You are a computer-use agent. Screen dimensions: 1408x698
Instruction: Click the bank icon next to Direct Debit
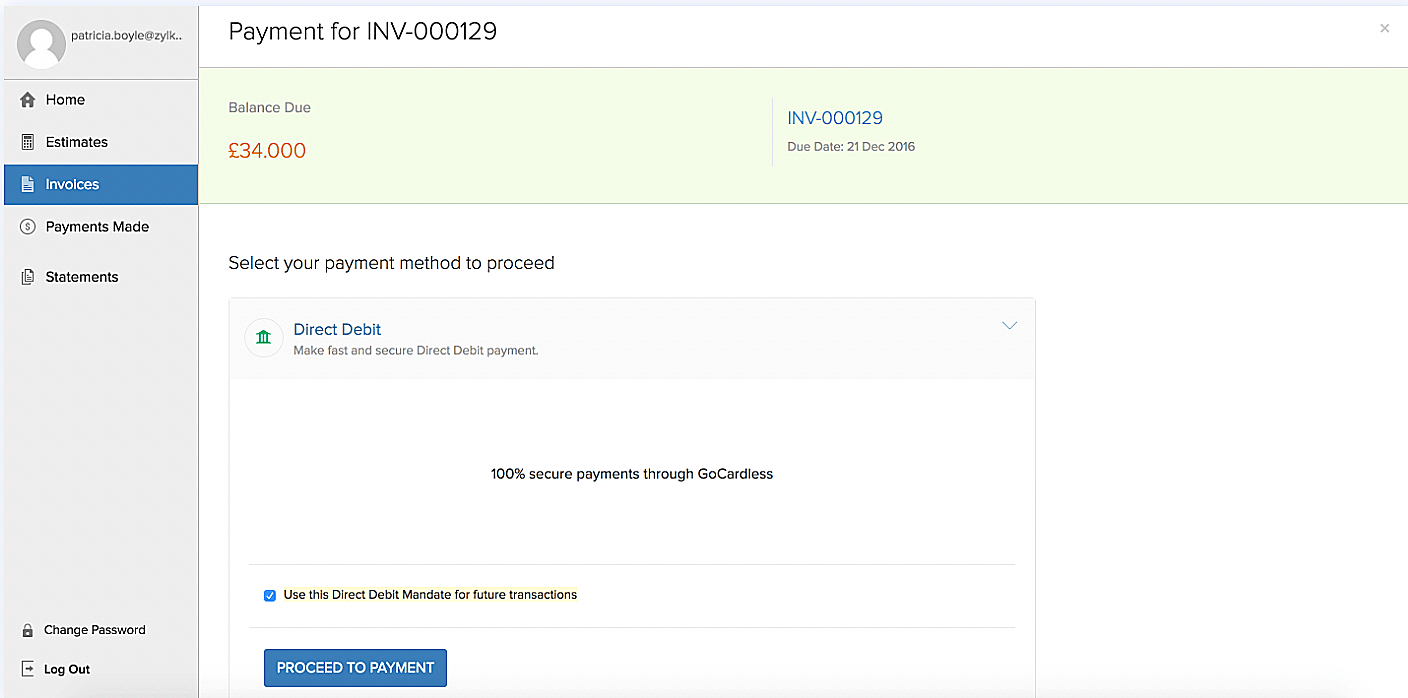[263, 337]
